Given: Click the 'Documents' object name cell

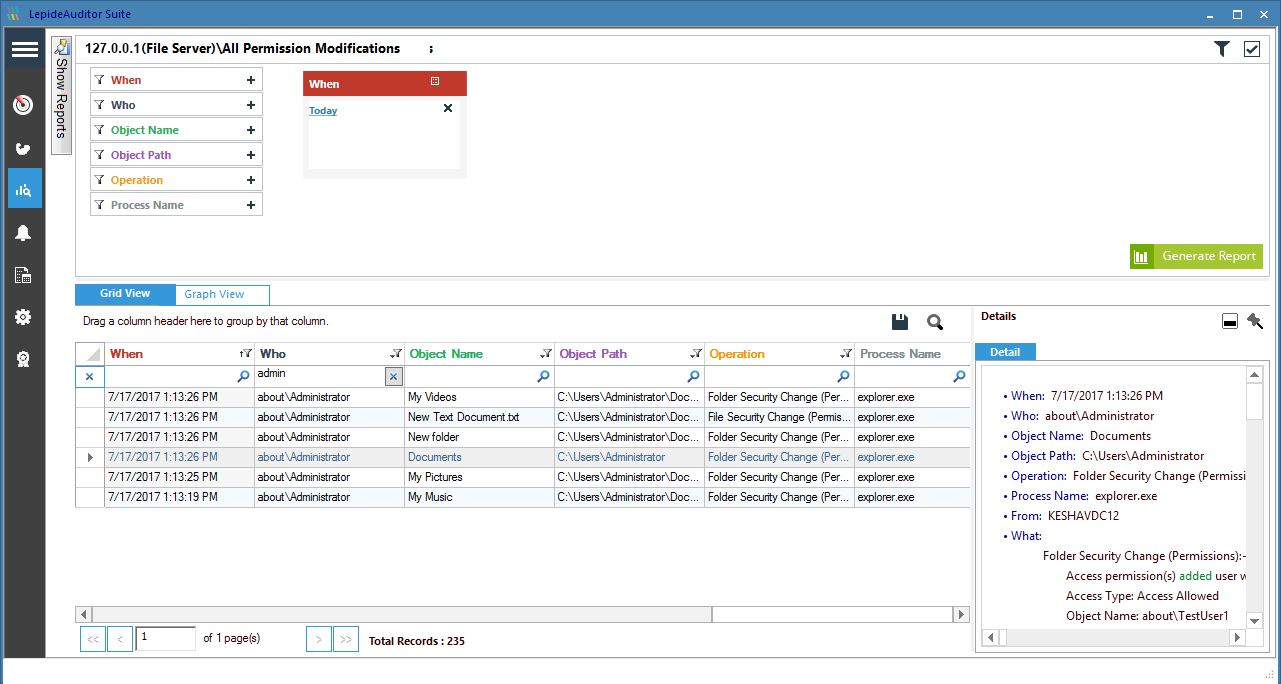Looking at the screenshot, I should point(479,457).
